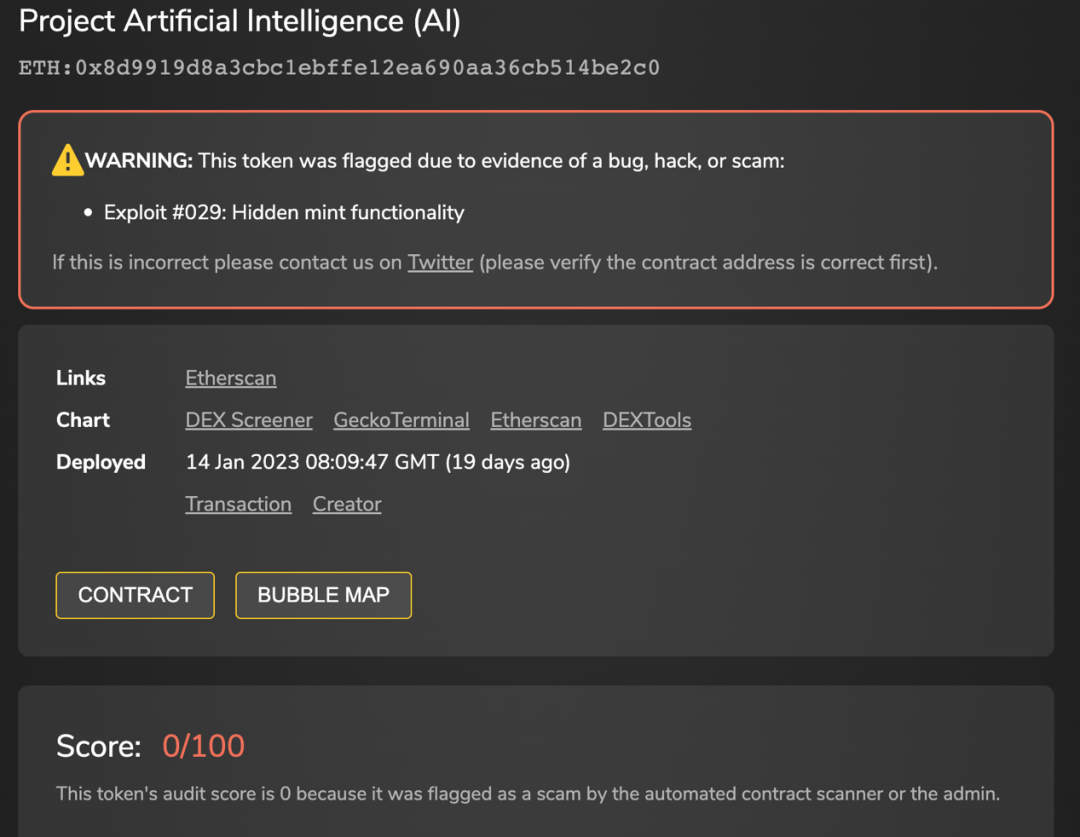Viewport: 1080px width, 837px height.
Task: Open Etherscan link in Chart row
Action: [536, 420]
